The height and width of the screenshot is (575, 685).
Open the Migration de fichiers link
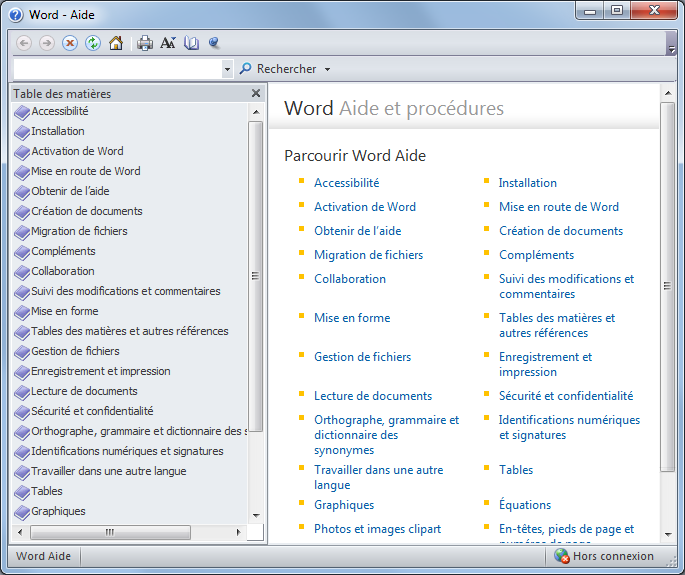(x=368, y=255)
